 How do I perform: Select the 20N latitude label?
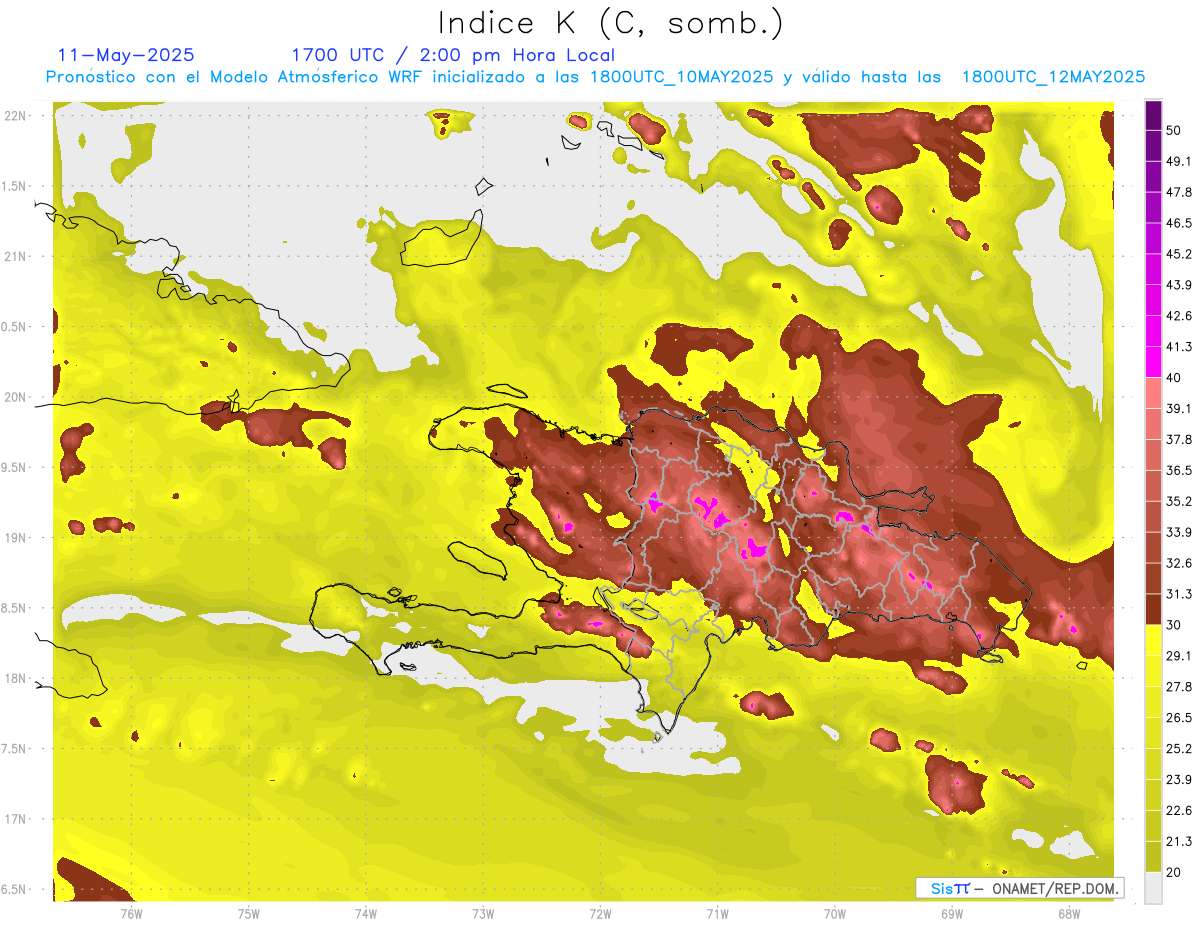pyautogui.click(x=17, y=397)
